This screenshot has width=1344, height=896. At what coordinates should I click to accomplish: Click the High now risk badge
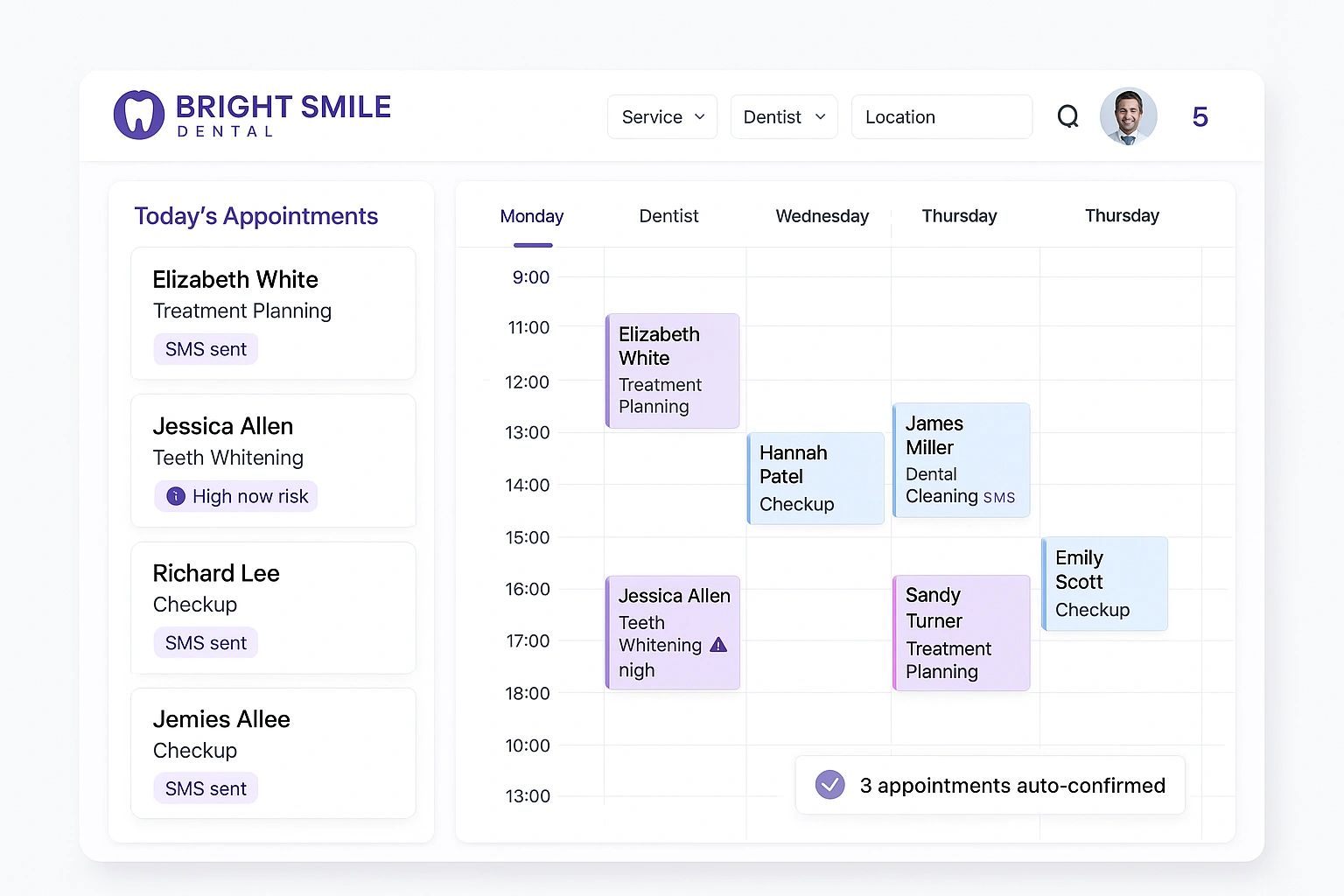[236, 496]
